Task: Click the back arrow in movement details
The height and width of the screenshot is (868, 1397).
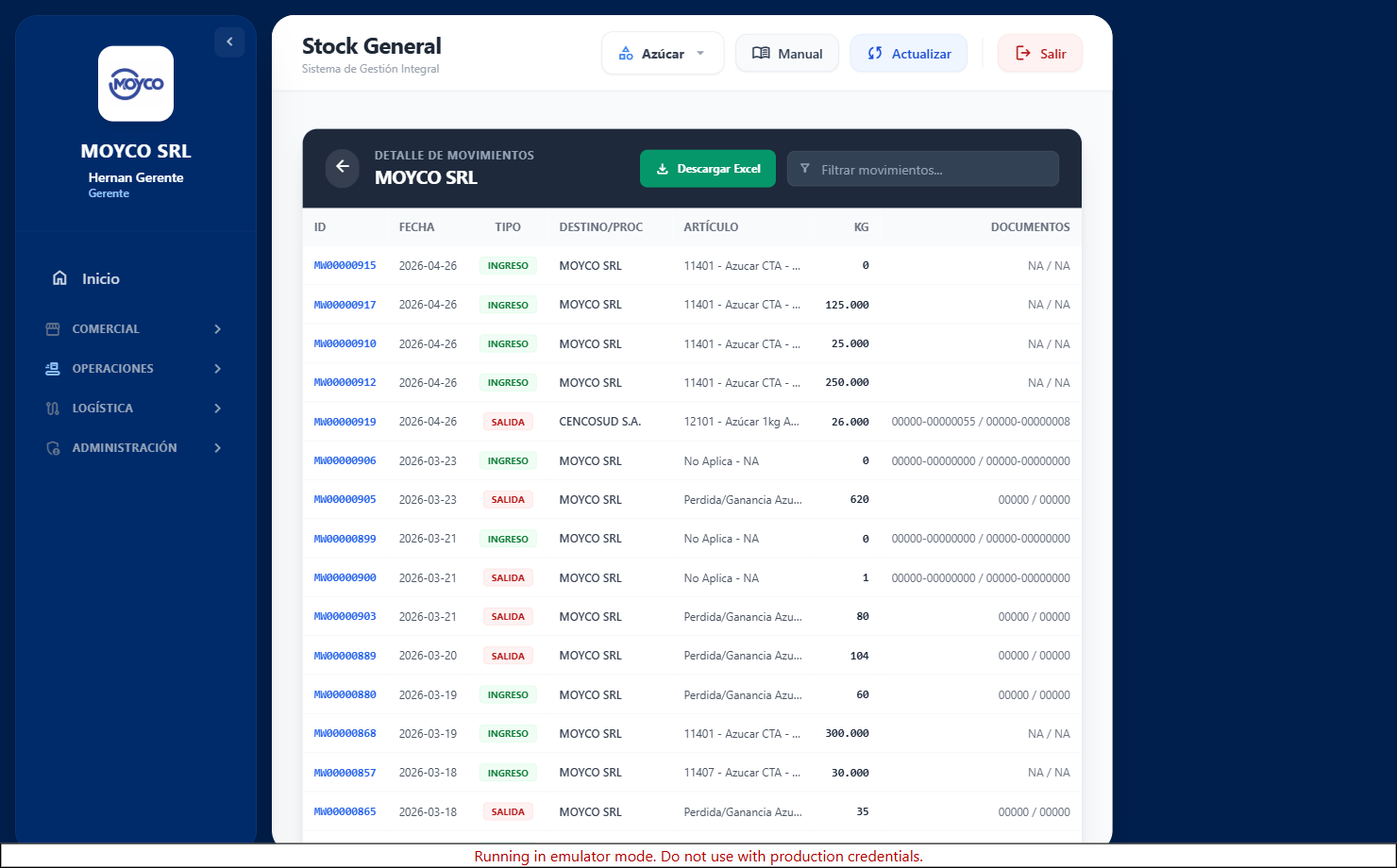Action: tap(343, 167)
